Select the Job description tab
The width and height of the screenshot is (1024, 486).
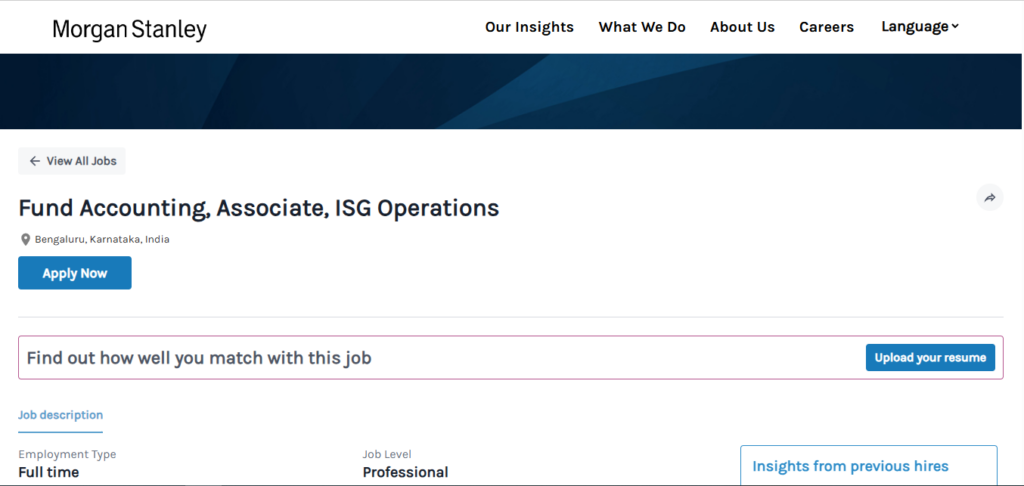pyautogui.click(x=60, y=415)
